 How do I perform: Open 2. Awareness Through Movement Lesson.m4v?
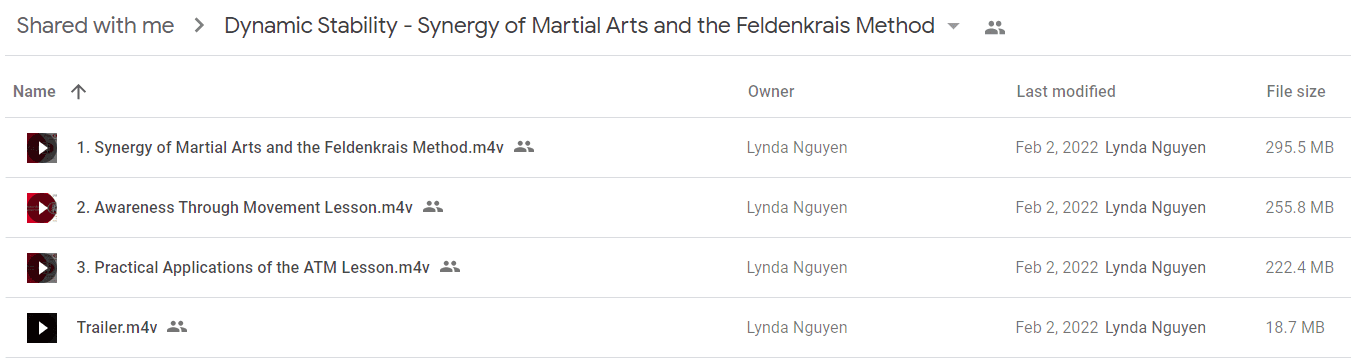tap(245, 208)
